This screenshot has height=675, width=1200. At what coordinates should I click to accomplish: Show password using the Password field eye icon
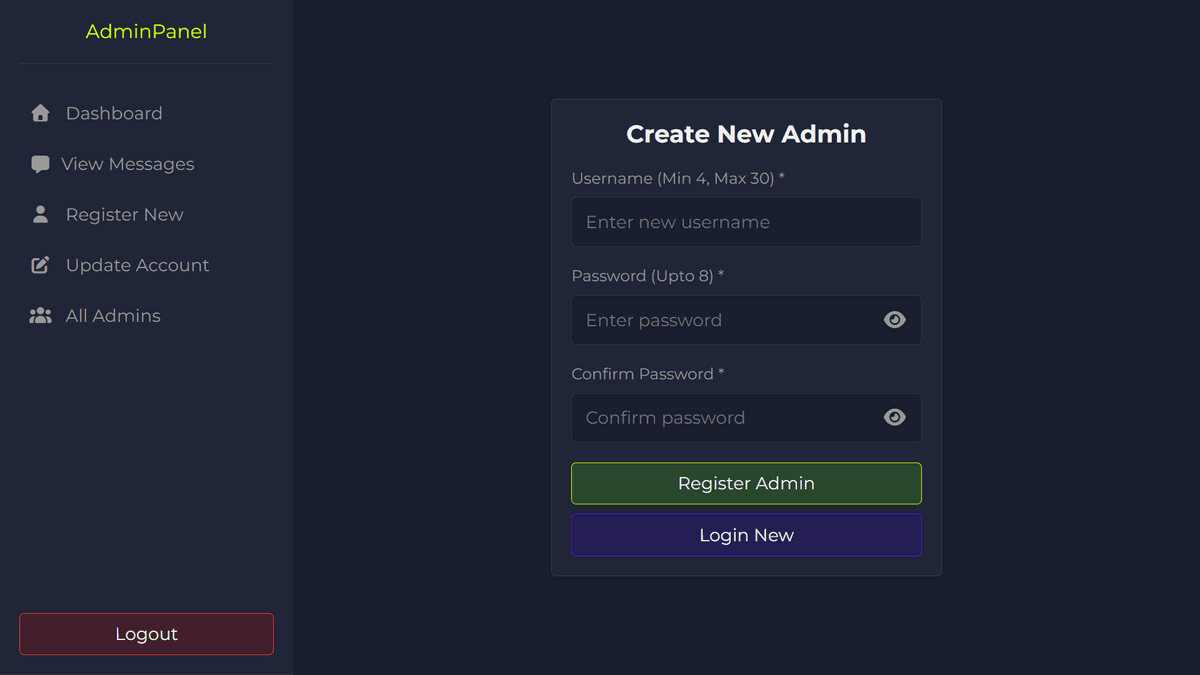point(895,320)
